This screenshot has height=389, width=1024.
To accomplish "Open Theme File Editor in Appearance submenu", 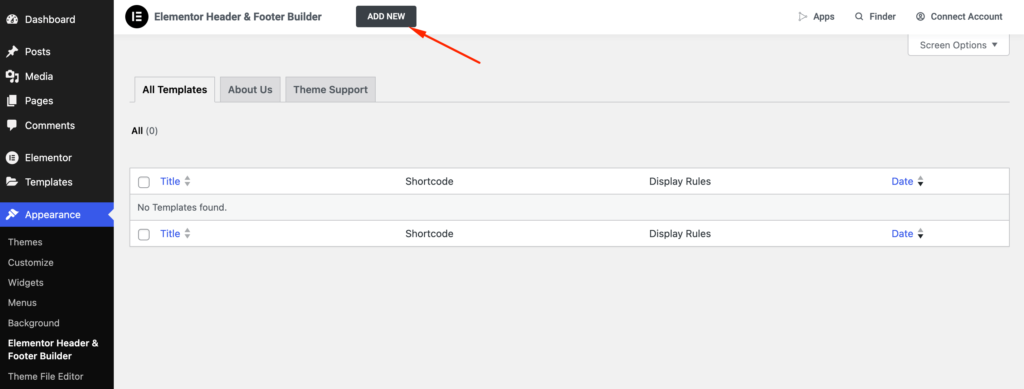I will click(x=46, y=377).
